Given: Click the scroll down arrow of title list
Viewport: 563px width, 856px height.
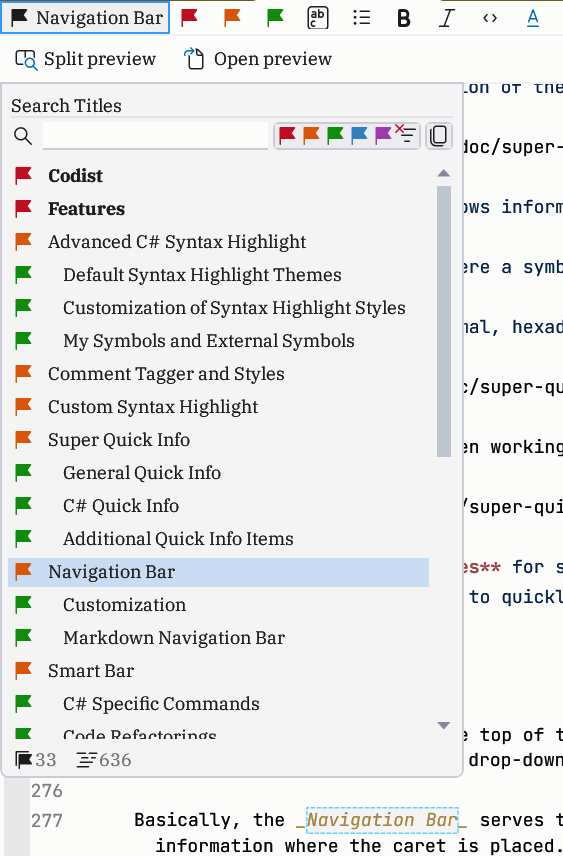Looking at the screenshot, I should coord(444,726).
